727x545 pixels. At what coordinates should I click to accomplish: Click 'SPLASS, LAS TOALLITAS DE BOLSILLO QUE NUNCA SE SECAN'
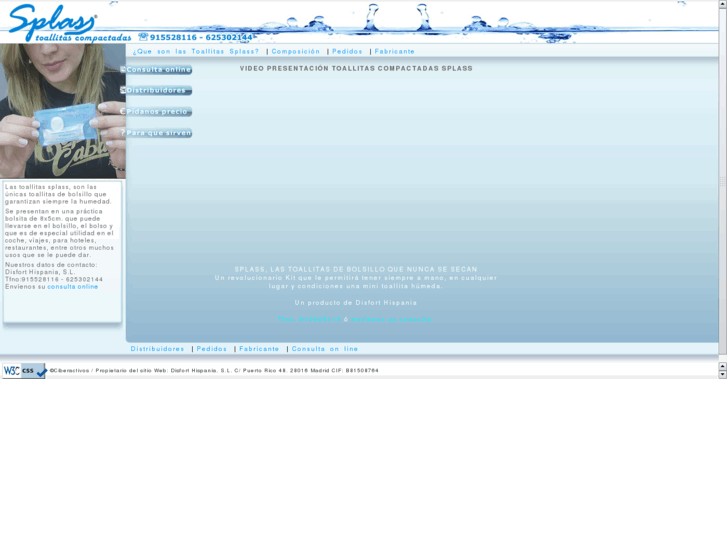(356, 269)
